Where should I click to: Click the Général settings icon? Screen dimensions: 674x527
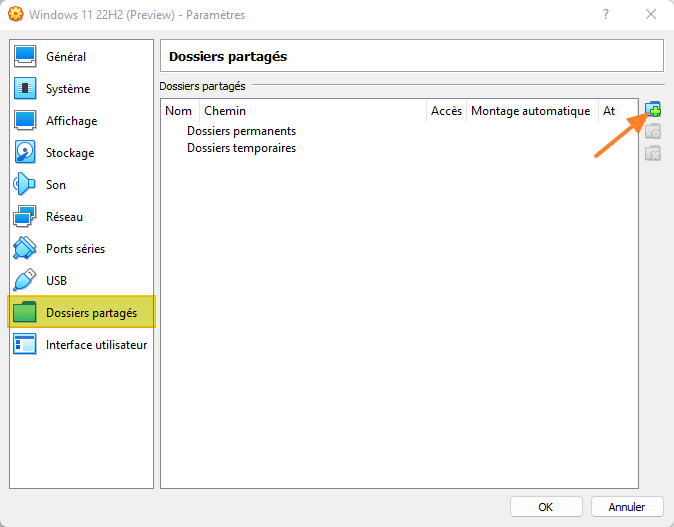pos(26,57)
